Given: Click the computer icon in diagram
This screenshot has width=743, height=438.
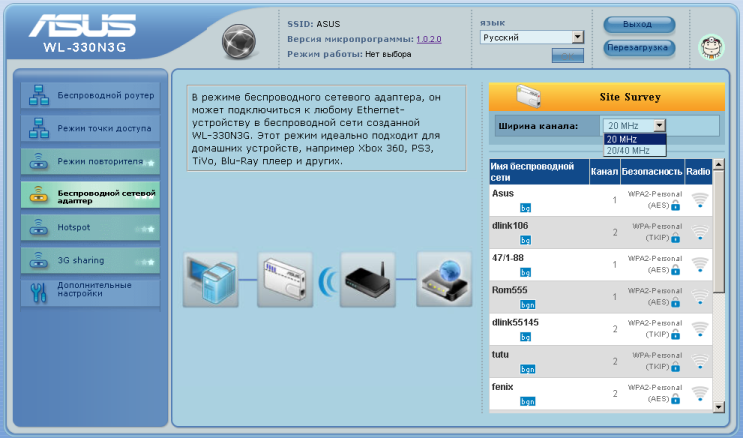Looking at the screenshot, I should coord(211,280).
